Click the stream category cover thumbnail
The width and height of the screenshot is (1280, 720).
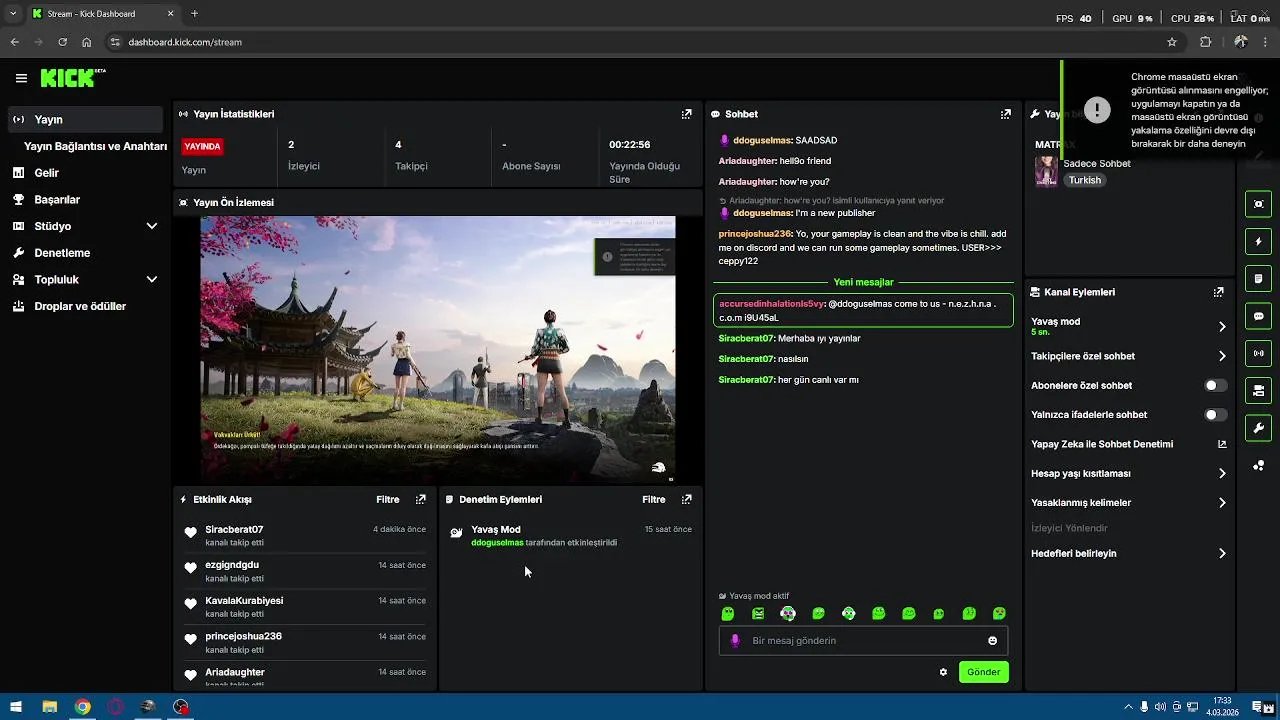pos(1046,171)
